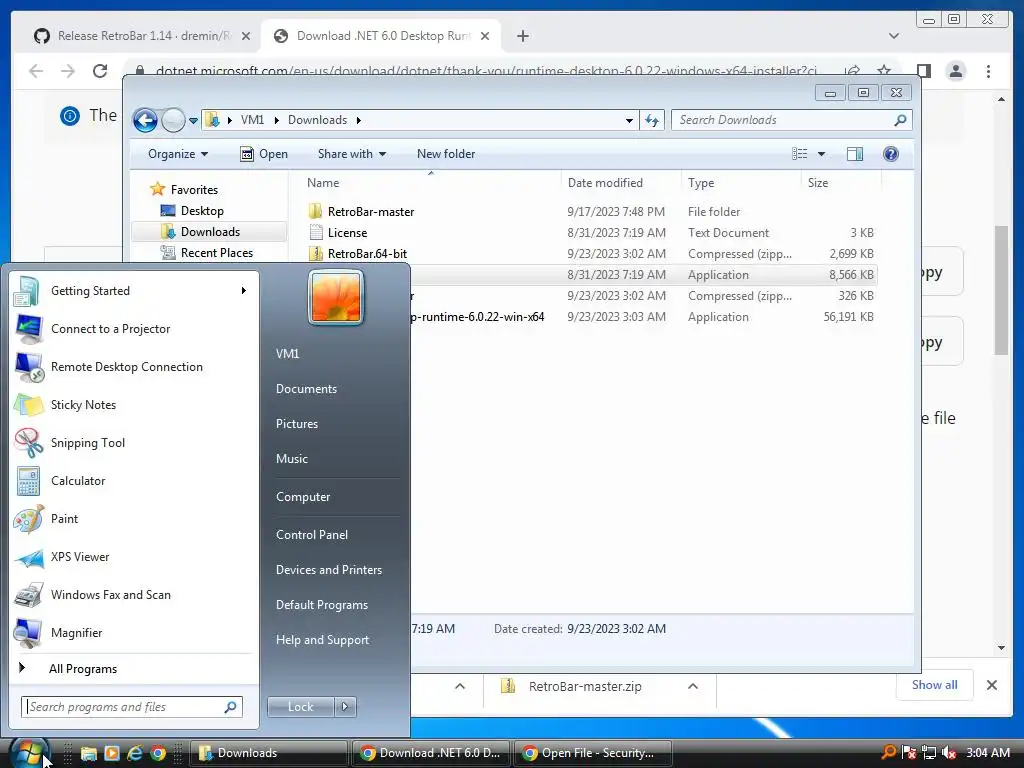Select RetroBar.64-bit zip file
The height and width of the screenshot is (768, 1024).
pyautogui.click(x=367, y=253)
